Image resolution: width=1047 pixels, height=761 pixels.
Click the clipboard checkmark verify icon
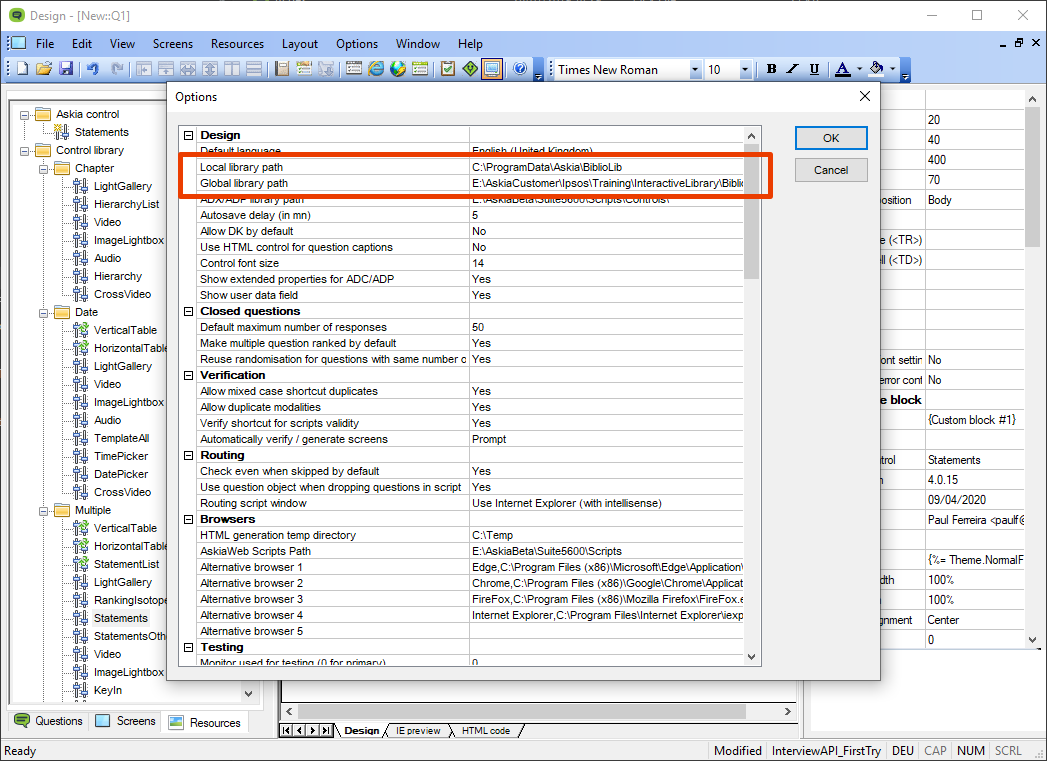pyautogui.click(x=448, y=69)
